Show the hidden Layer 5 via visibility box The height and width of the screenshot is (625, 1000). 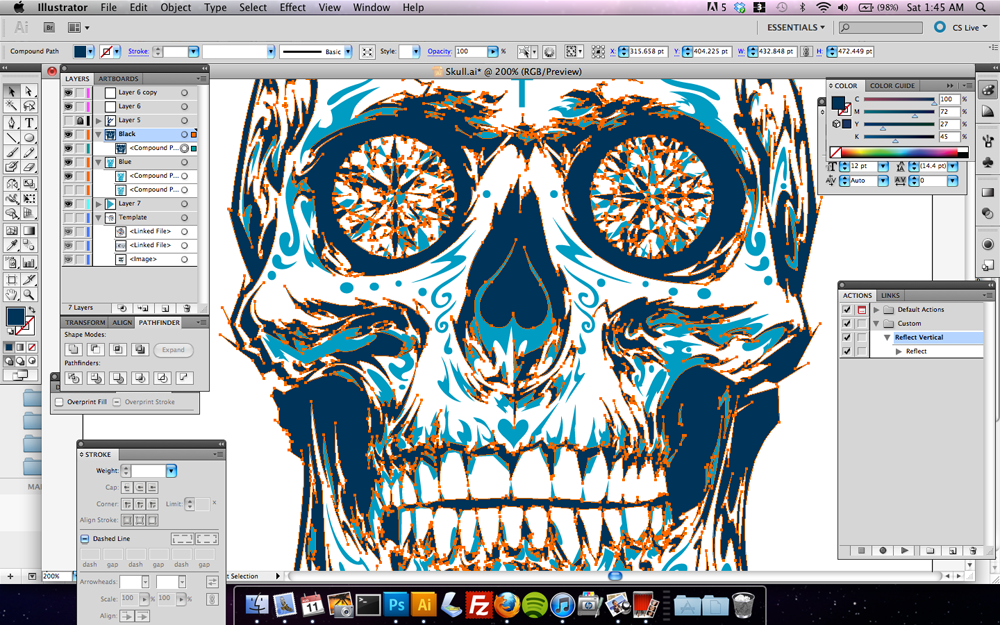click(x=68, y=120)
